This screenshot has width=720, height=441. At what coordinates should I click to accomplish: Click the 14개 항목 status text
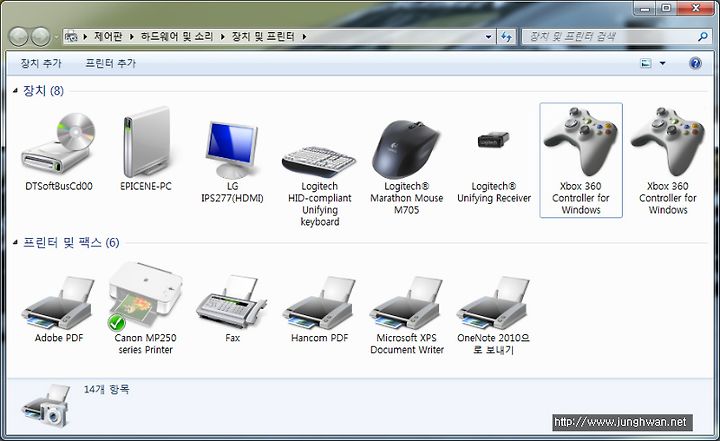pos(107,390)
